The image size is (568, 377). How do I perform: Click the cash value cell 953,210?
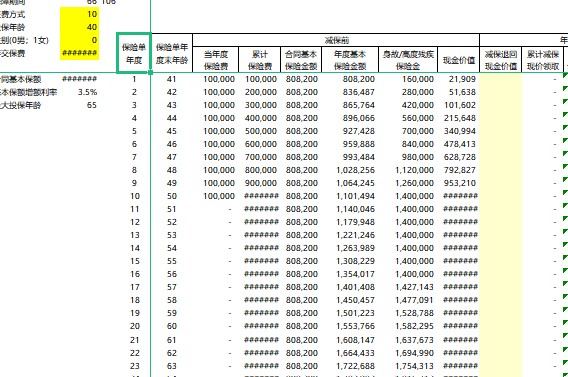(x=459, y=183)
